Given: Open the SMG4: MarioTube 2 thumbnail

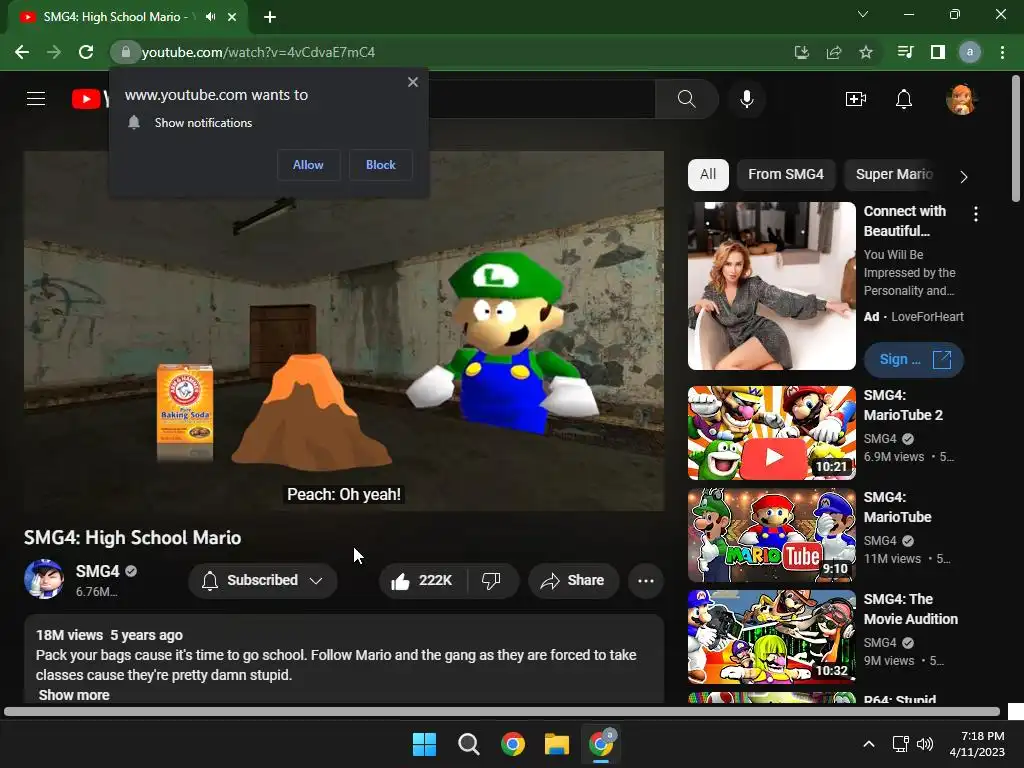Looking at the screenshot, I should [x=772, y=433].
